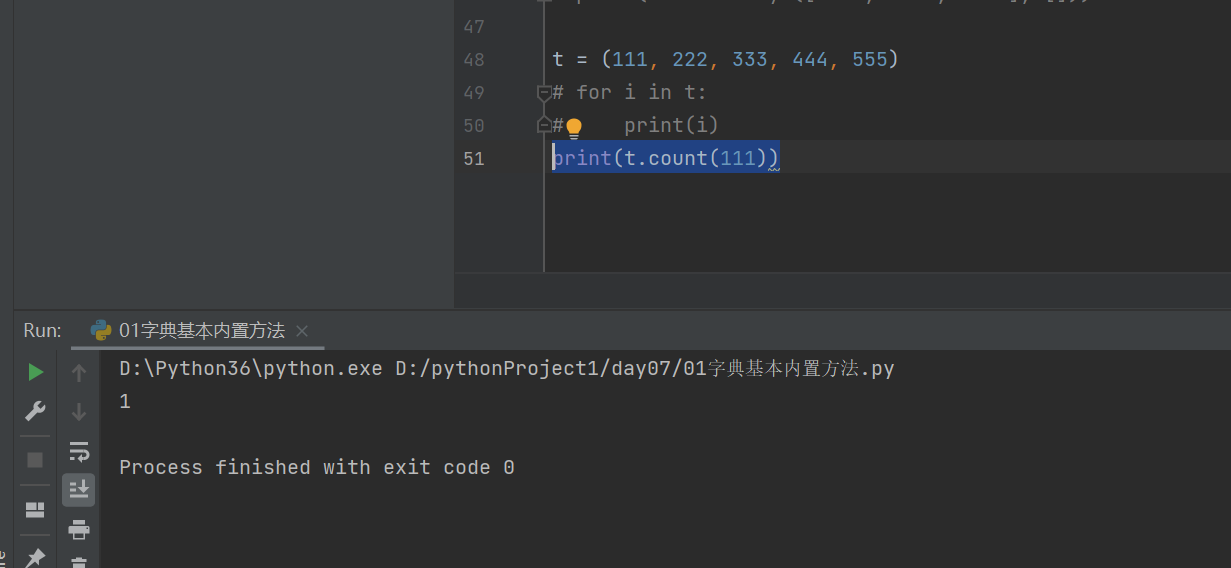This screenshot has width=1231, height=568.
Task: Collapse the fold marker at line 49
Action: pyautogui.click(x=544, y=92)
